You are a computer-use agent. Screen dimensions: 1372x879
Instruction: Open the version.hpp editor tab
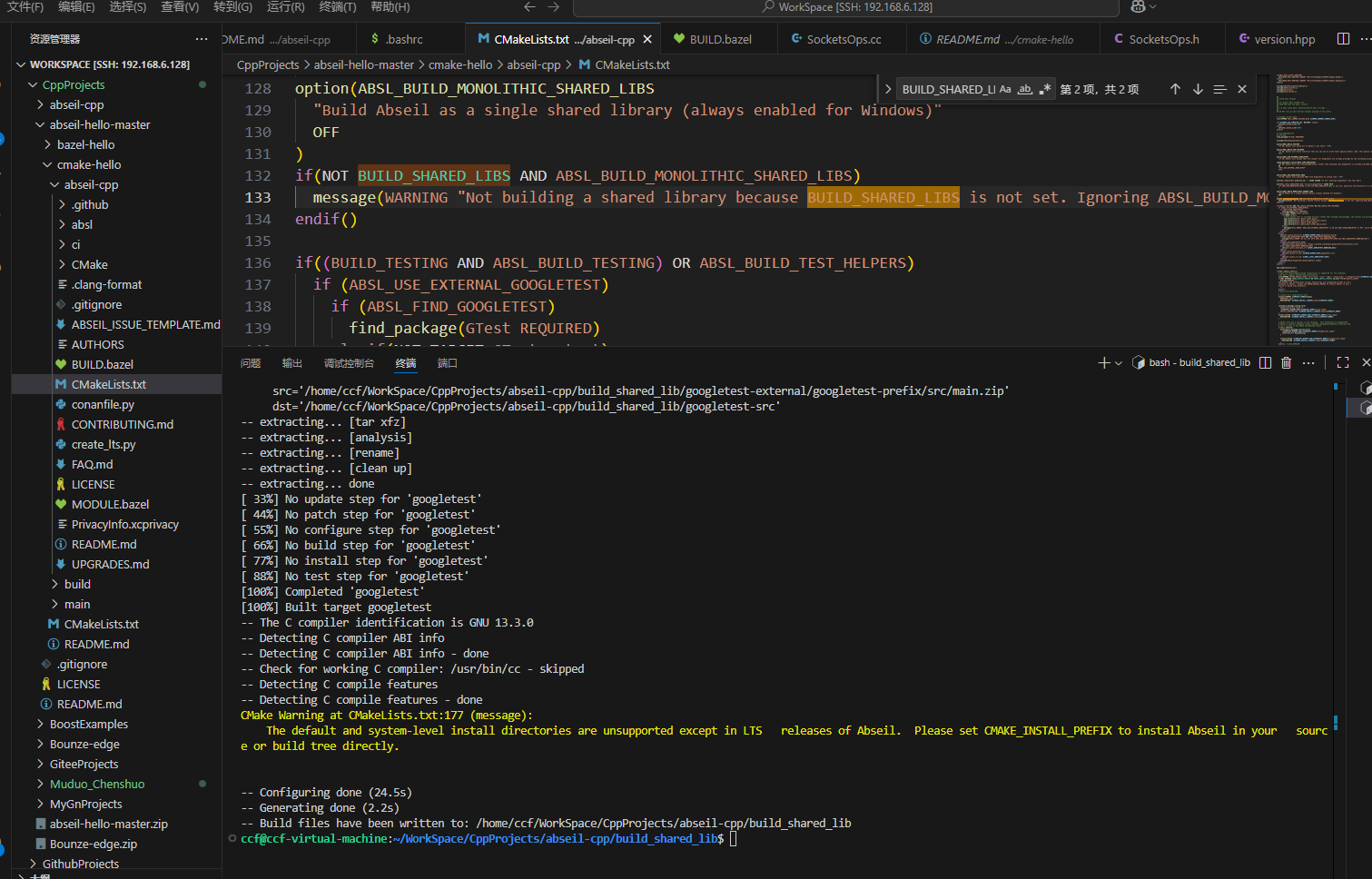[1276, 39]
